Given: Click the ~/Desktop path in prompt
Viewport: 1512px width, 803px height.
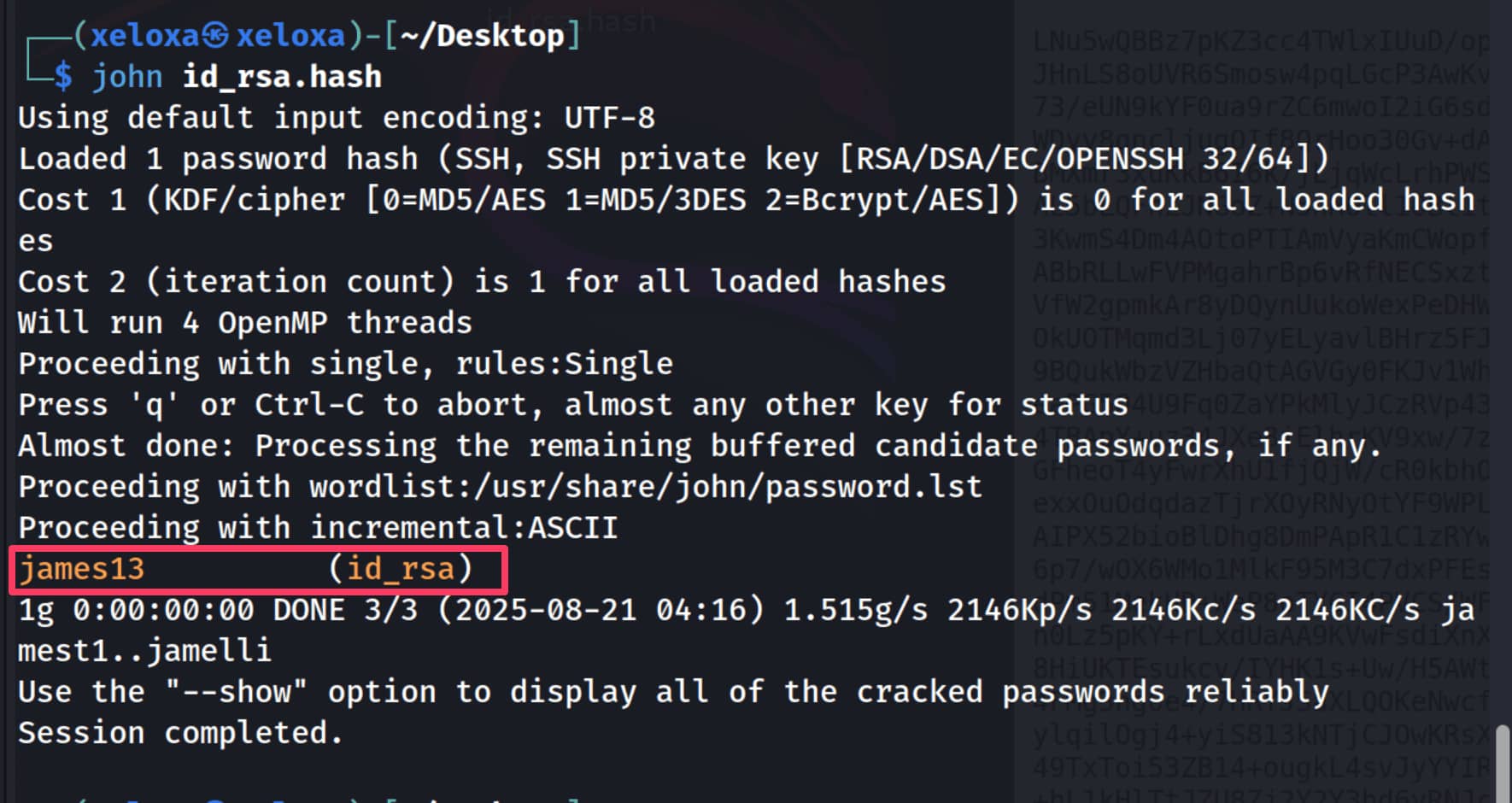Looking at the screenshot, I should pyautogui.click(x=482, y=36).
